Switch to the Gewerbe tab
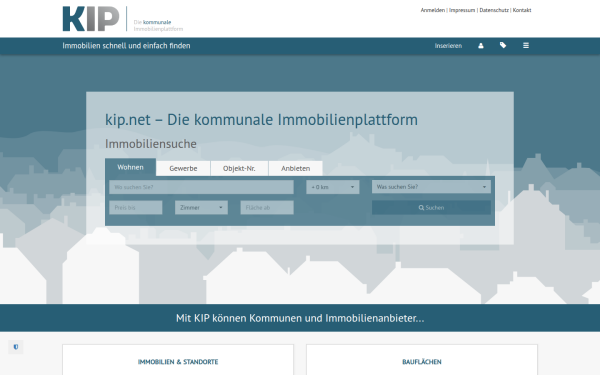Screen dimensions: 600x375 [183, 168]
